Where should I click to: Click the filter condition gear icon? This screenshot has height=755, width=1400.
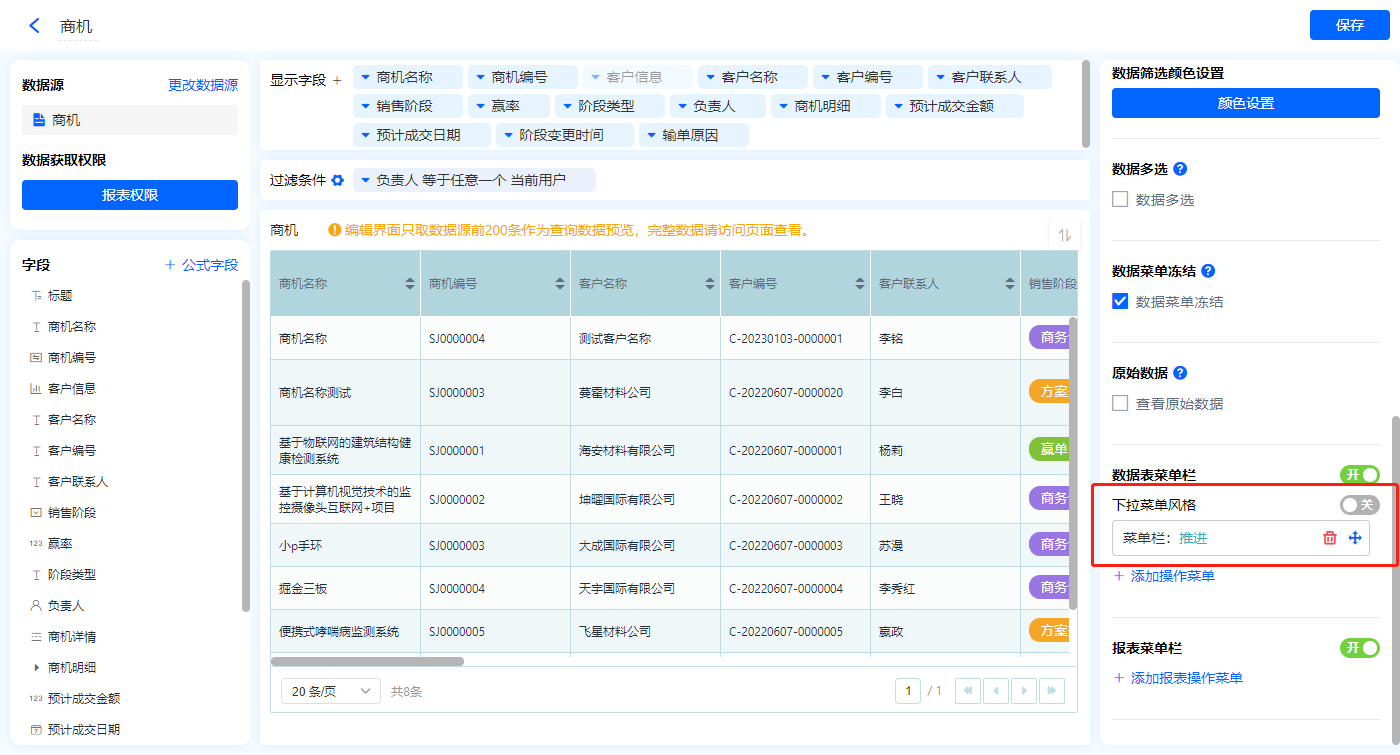pos(338,180)
